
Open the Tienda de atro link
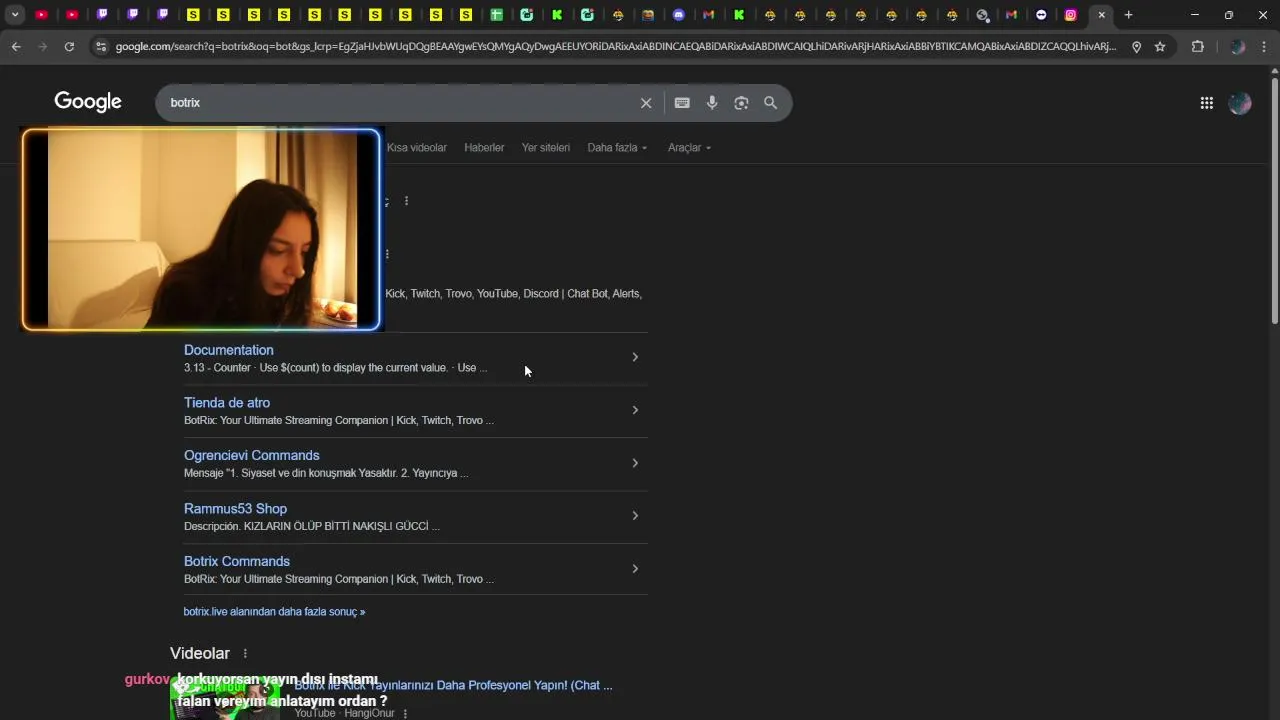coord(227,403)
